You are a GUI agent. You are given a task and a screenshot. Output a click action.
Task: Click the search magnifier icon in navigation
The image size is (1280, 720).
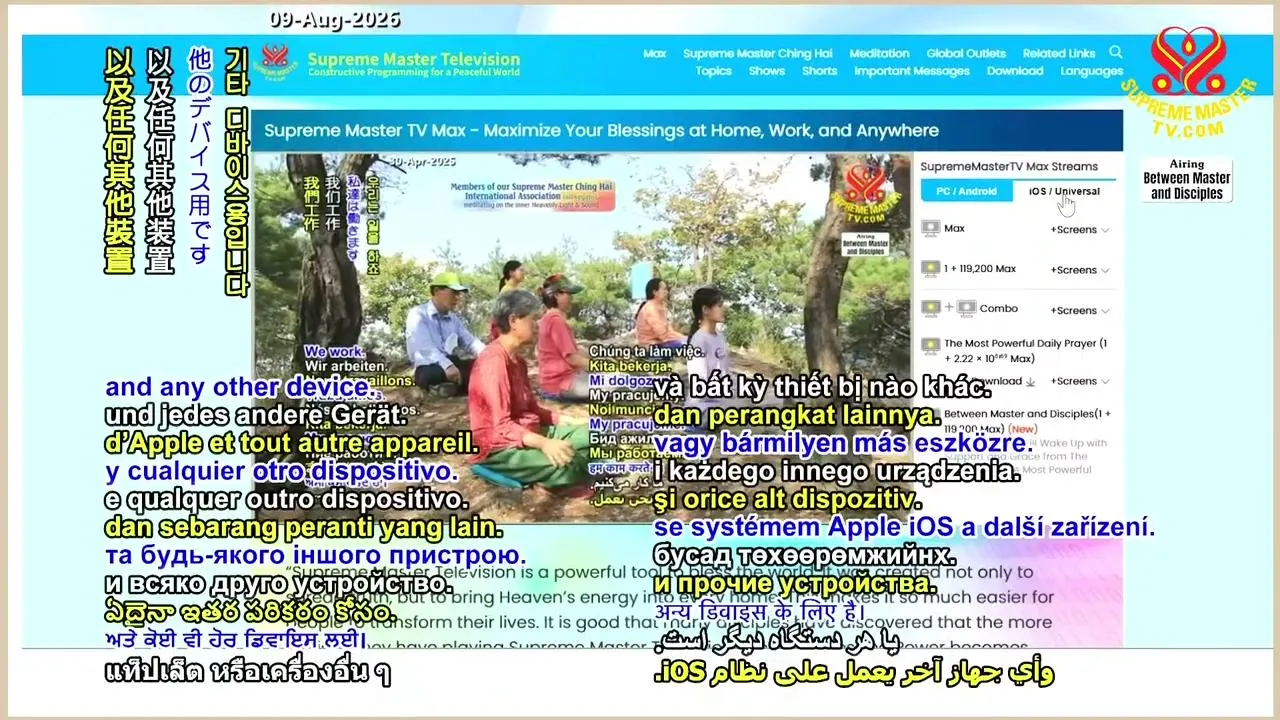point(1116,52)
